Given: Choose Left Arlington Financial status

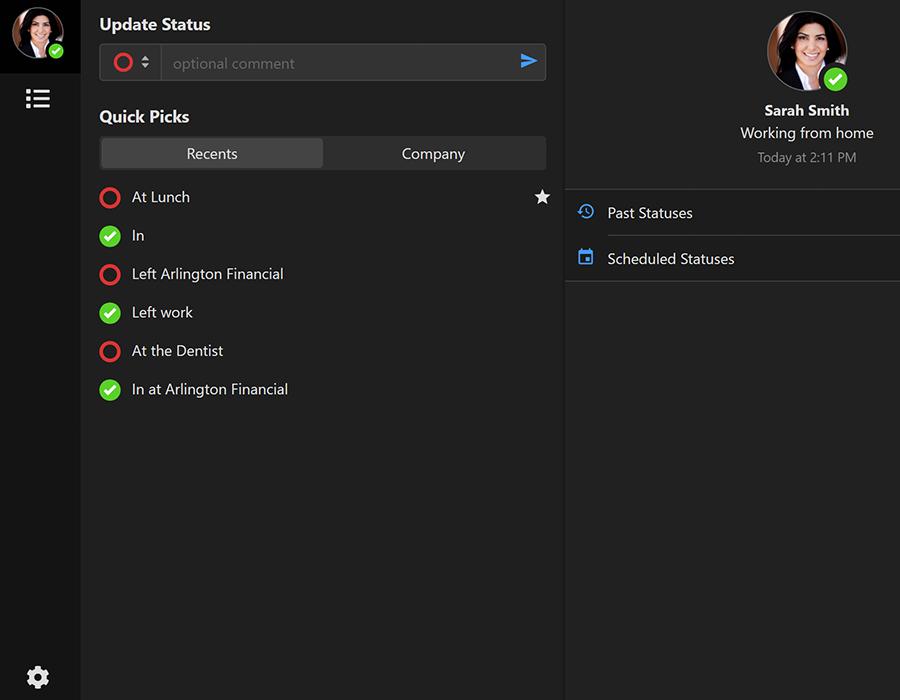Looking at the screenshot, I should click(x=207, y=274).
